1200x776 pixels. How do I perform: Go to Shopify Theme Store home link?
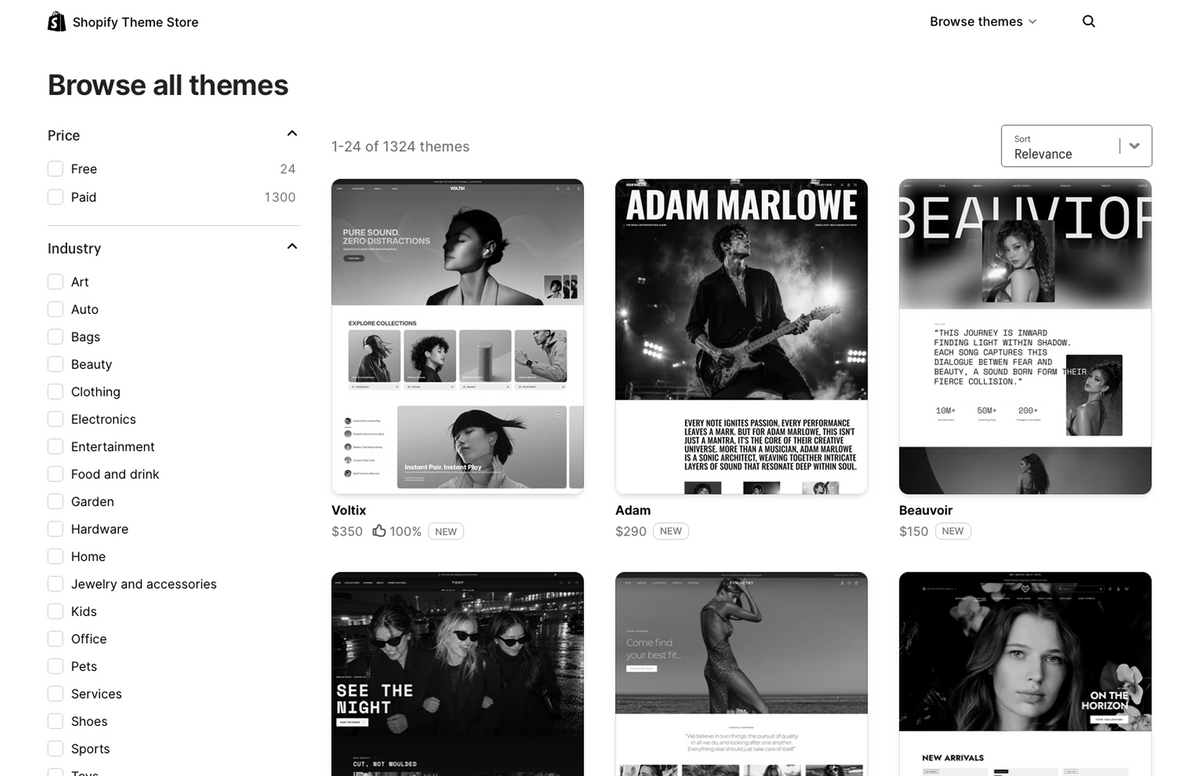pyautogui.click(x=123, y=21)
